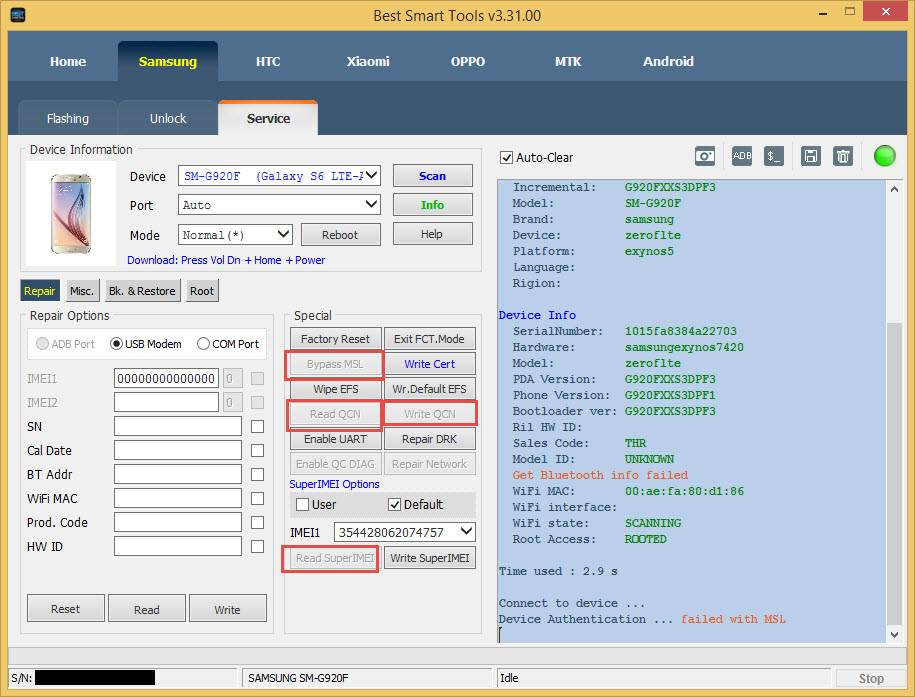
Task: Click Repair DRK
Action: coord(429,439)
